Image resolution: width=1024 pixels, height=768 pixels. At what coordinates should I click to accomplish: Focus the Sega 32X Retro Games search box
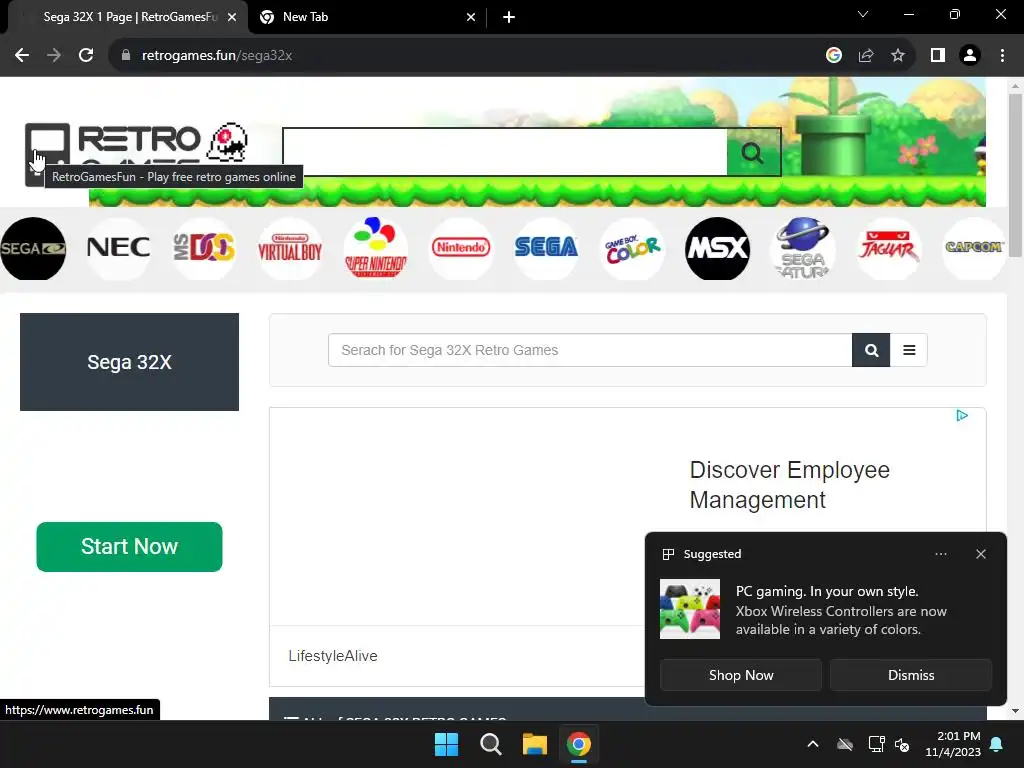590,350
